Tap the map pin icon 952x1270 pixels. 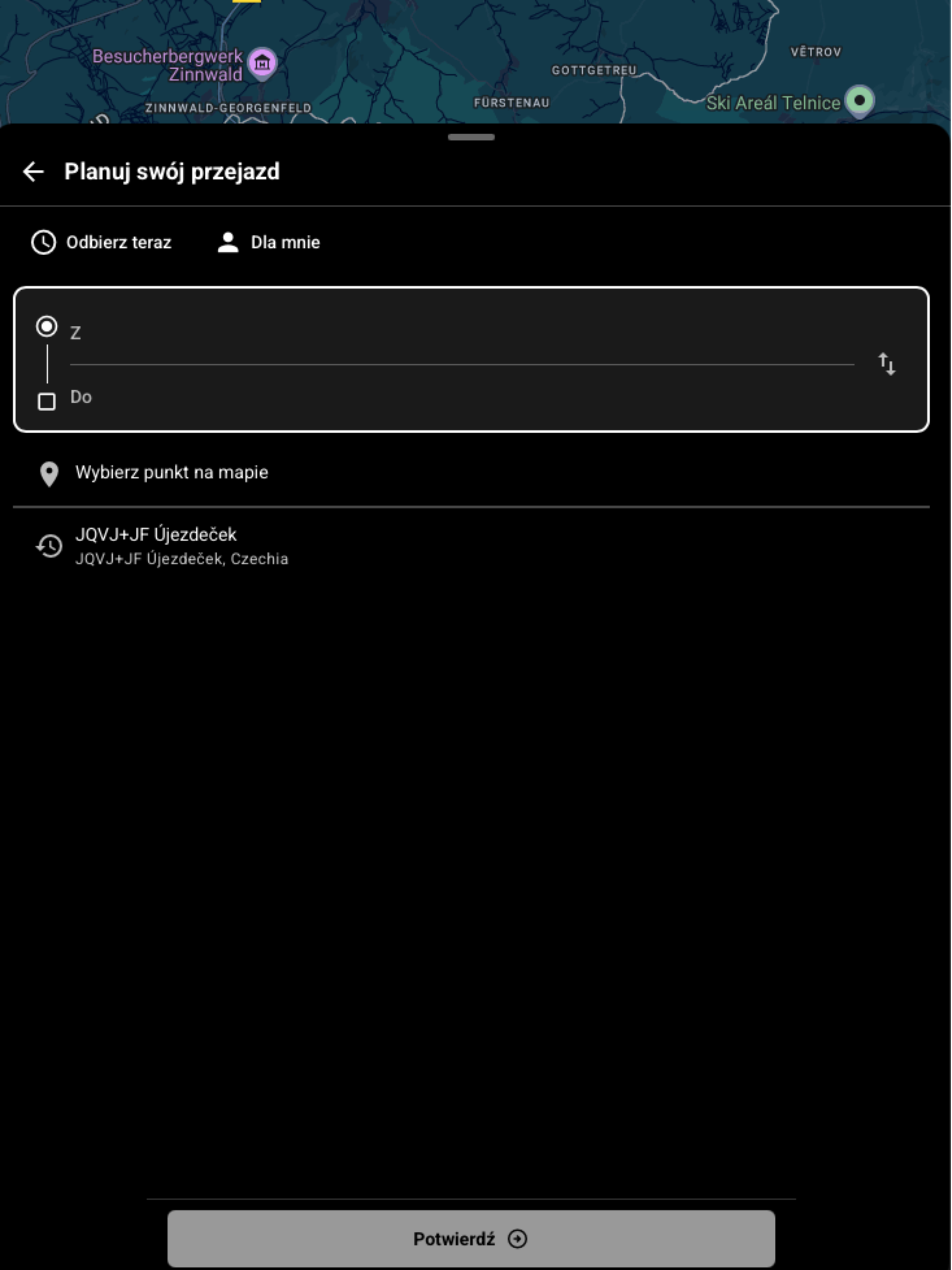point(49,474)
